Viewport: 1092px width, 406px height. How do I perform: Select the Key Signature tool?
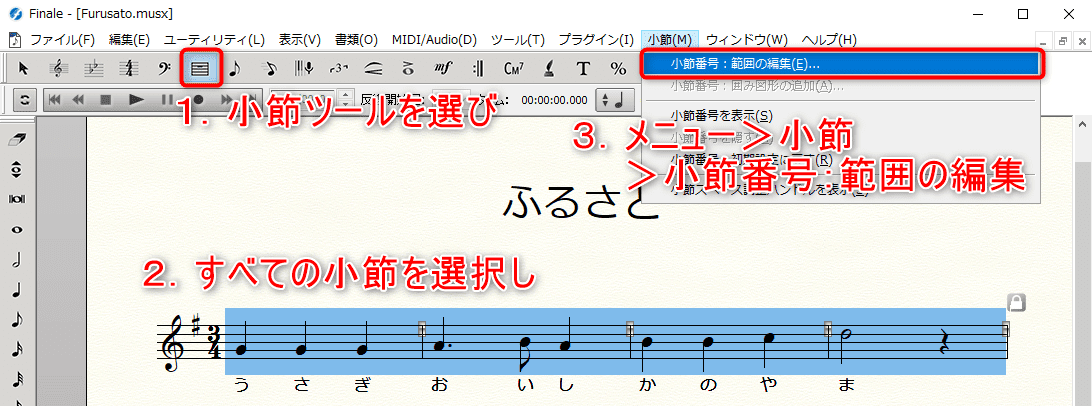[x=94, y=68]
